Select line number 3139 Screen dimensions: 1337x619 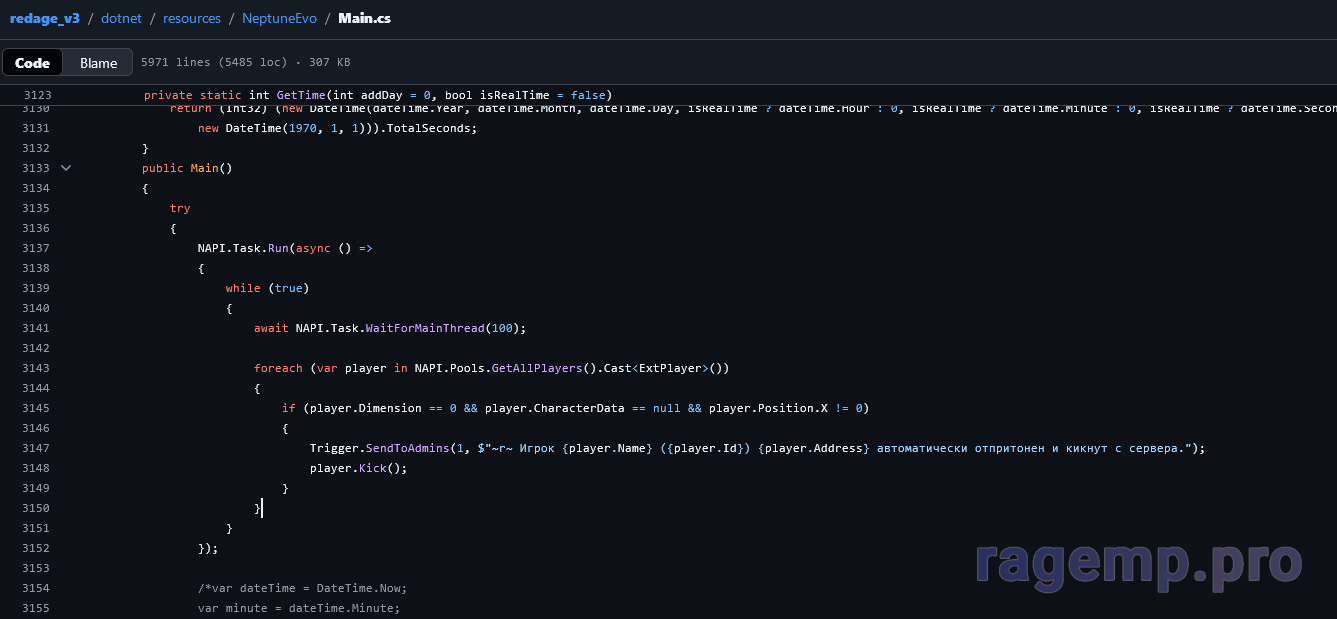[x=36, y=288]
